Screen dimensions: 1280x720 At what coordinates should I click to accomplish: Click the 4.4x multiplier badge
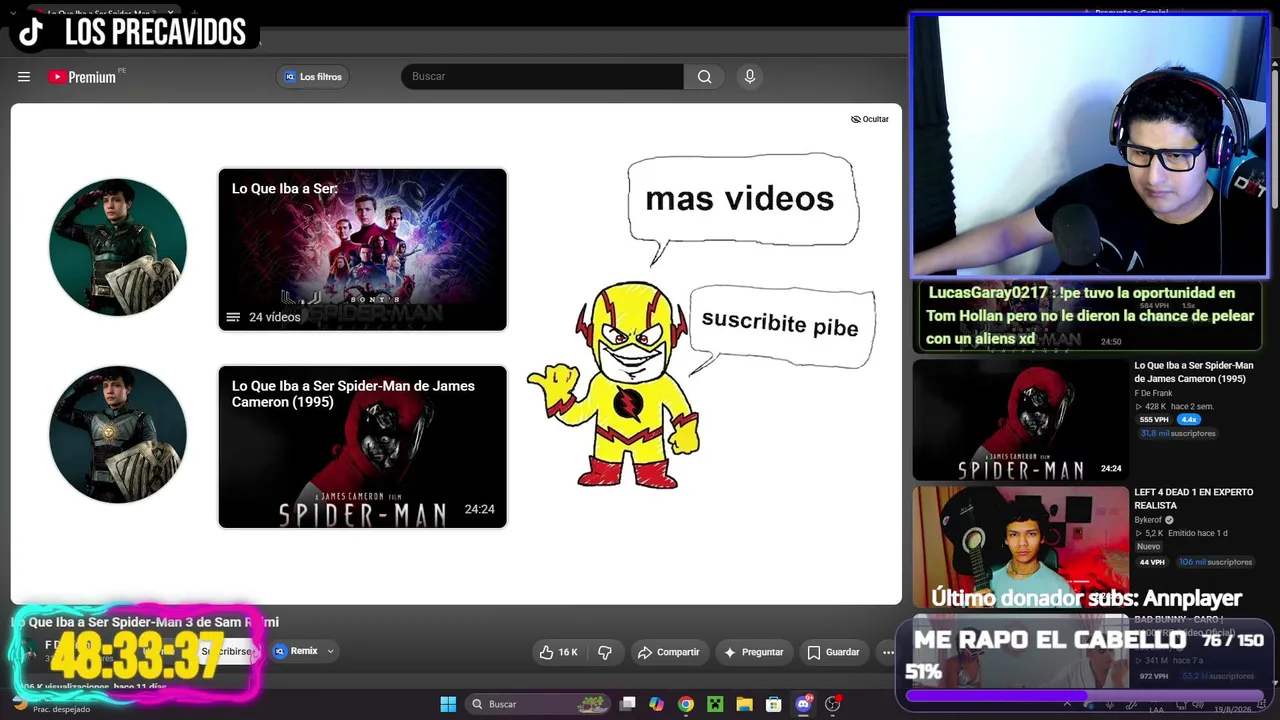[1188, 420]
